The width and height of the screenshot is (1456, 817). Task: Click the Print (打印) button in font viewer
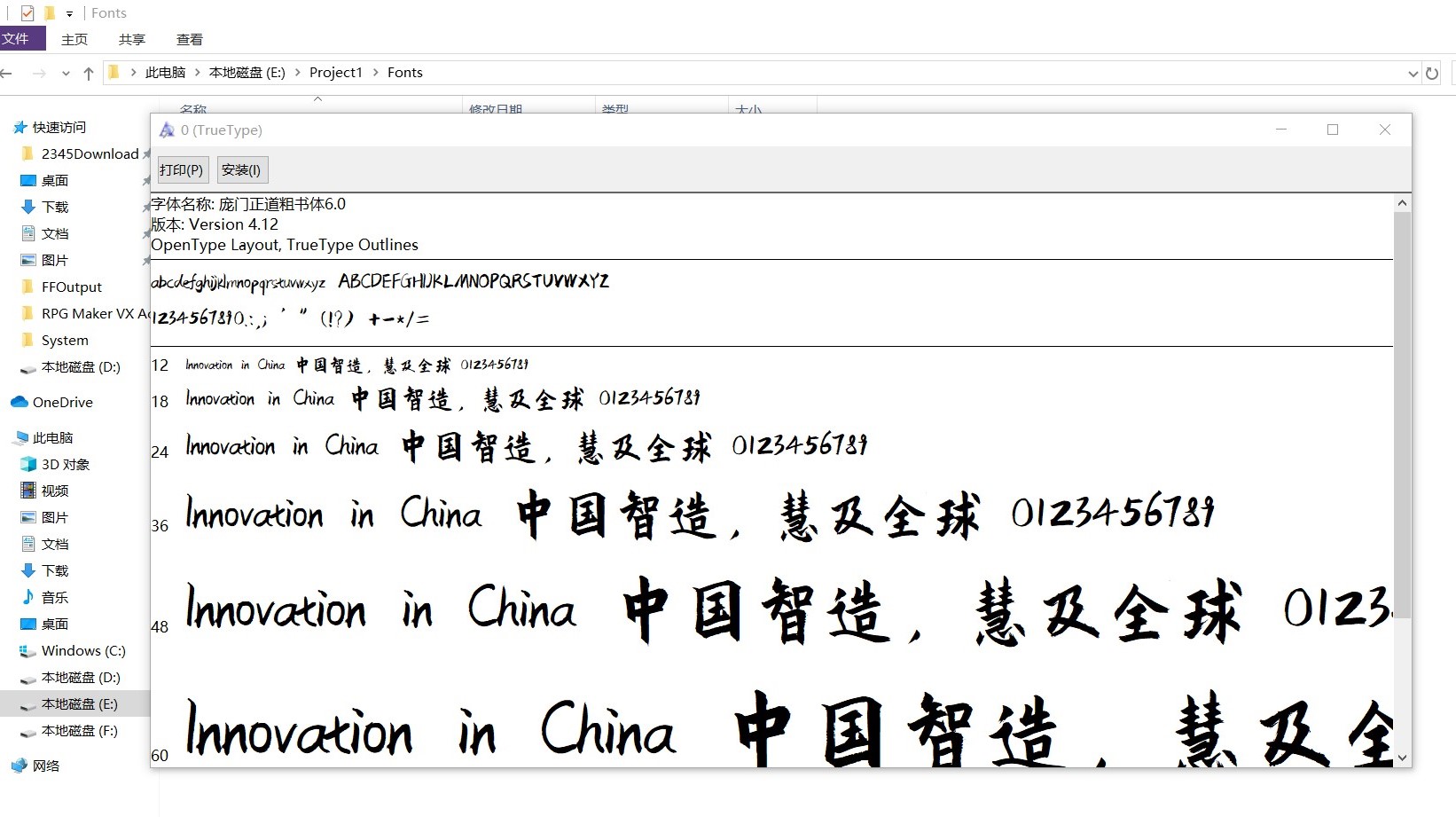[182, 169]
